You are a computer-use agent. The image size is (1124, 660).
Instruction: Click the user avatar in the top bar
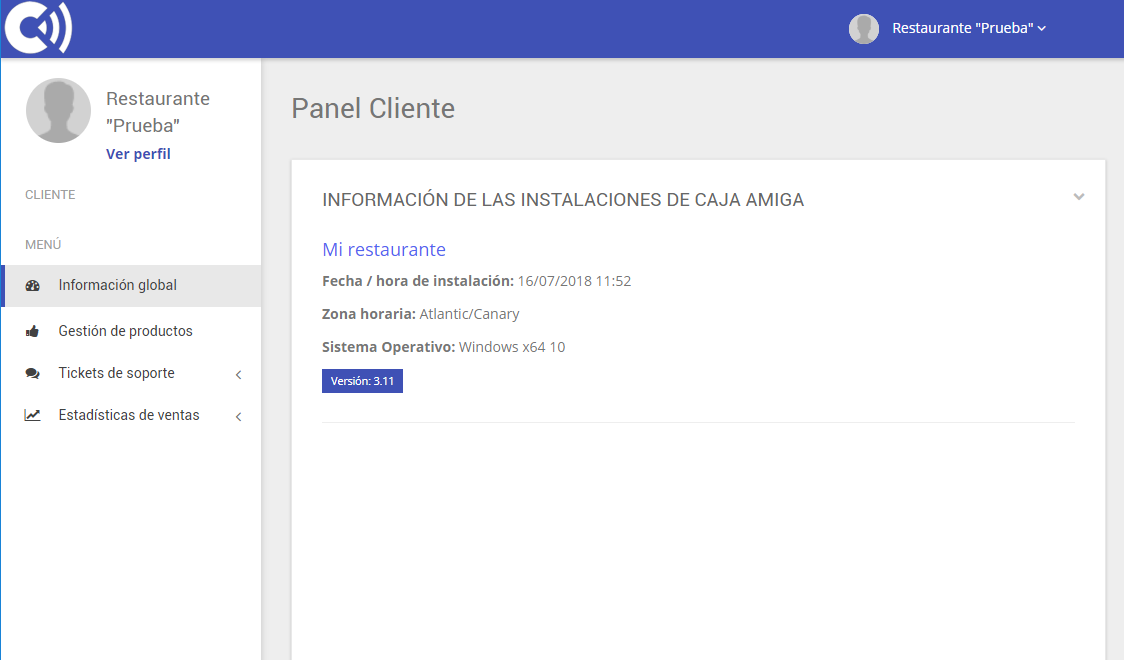pos(863,28)
